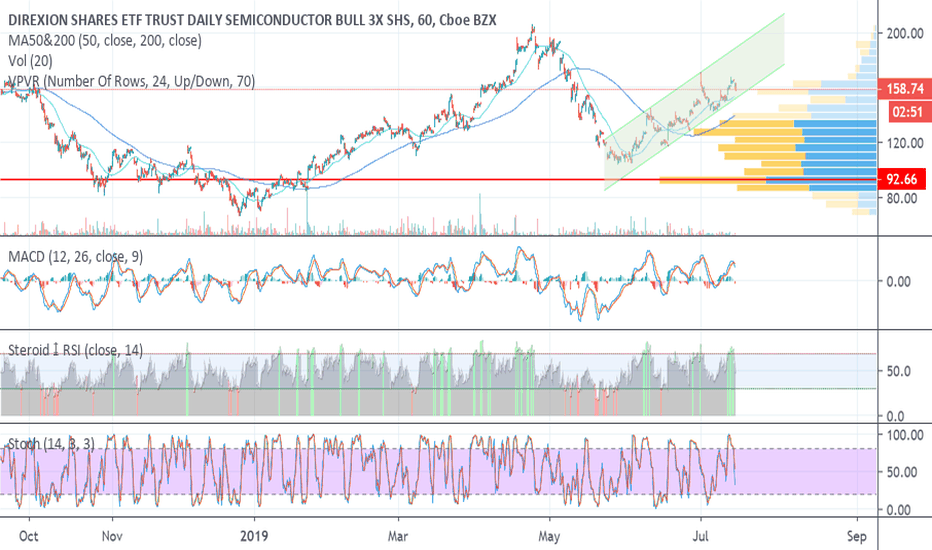This screenshot has width=932, height=550.
Task: Click the Mar label on time axis
Action: coord(398,536)
